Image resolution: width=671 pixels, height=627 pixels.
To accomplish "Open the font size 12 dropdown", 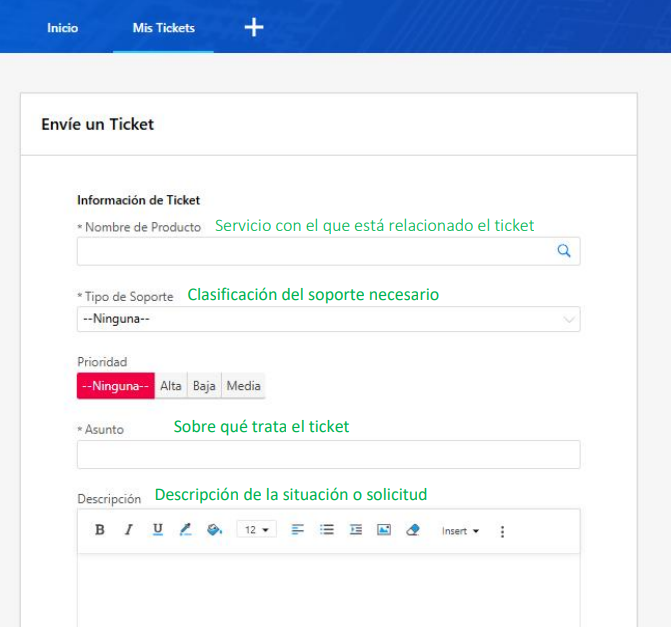I will [x=257, y=530].
